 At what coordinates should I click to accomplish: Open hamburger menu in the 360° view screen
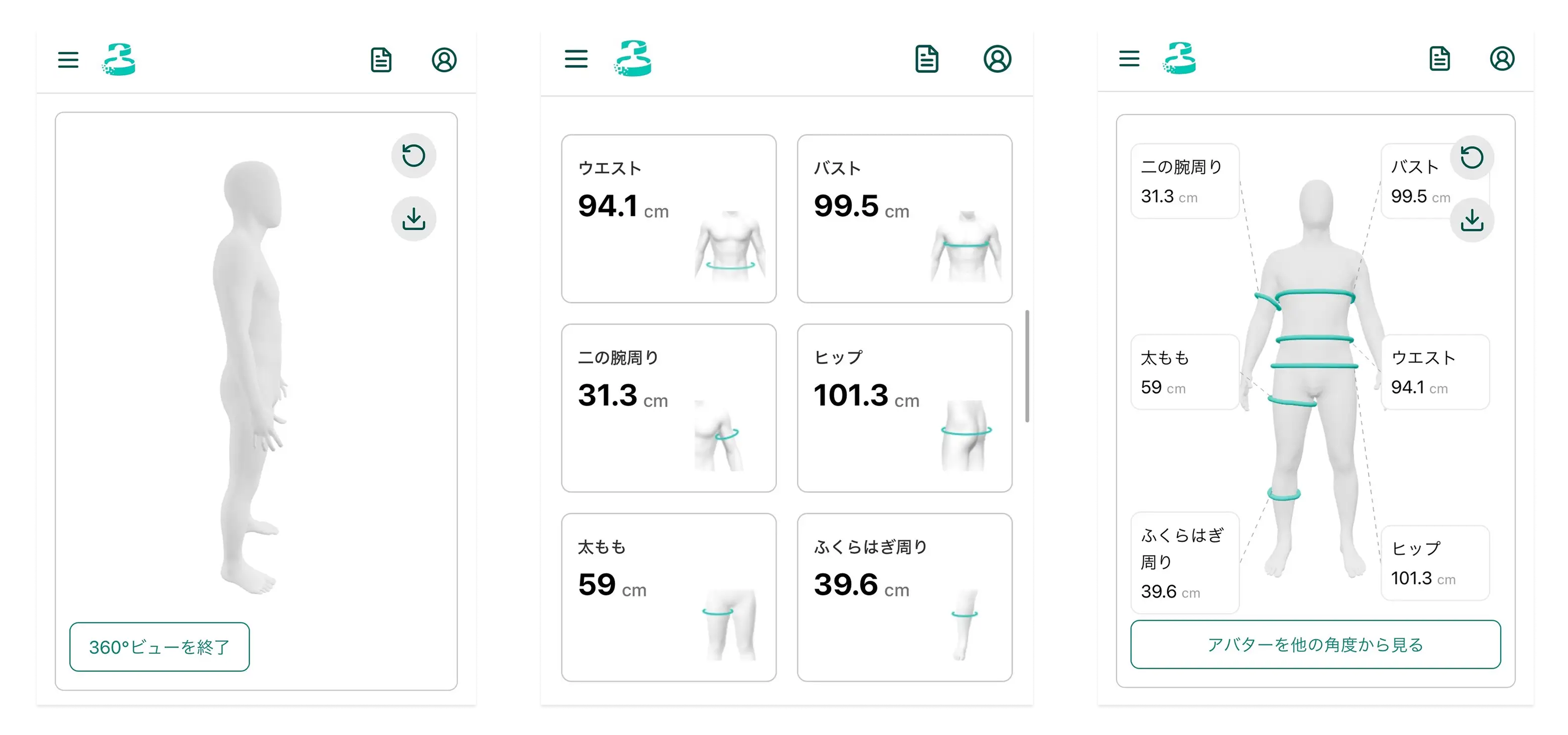click(68, 59)
